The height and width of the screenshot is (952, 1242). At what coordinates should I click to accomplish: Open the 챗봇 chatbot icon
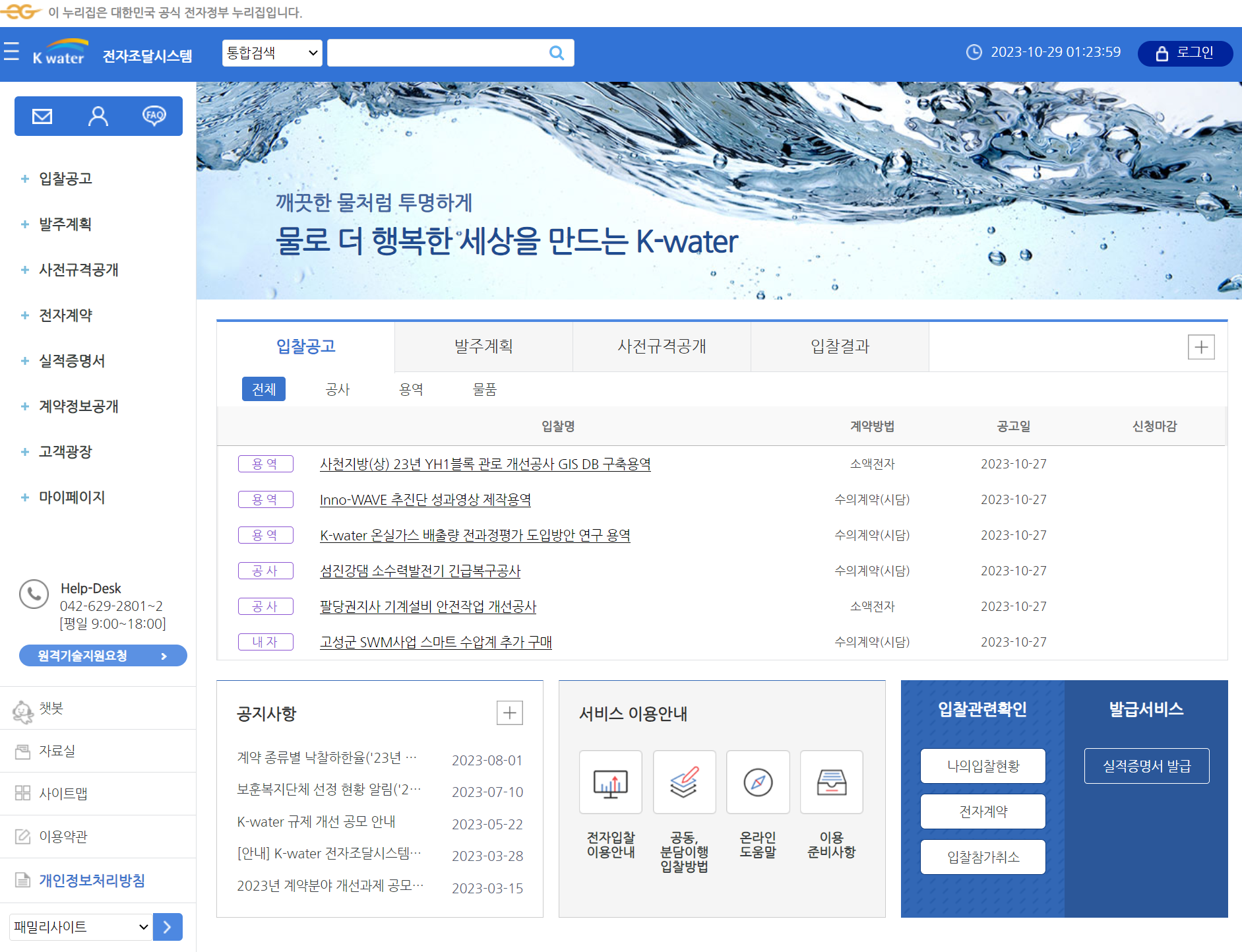22,711
